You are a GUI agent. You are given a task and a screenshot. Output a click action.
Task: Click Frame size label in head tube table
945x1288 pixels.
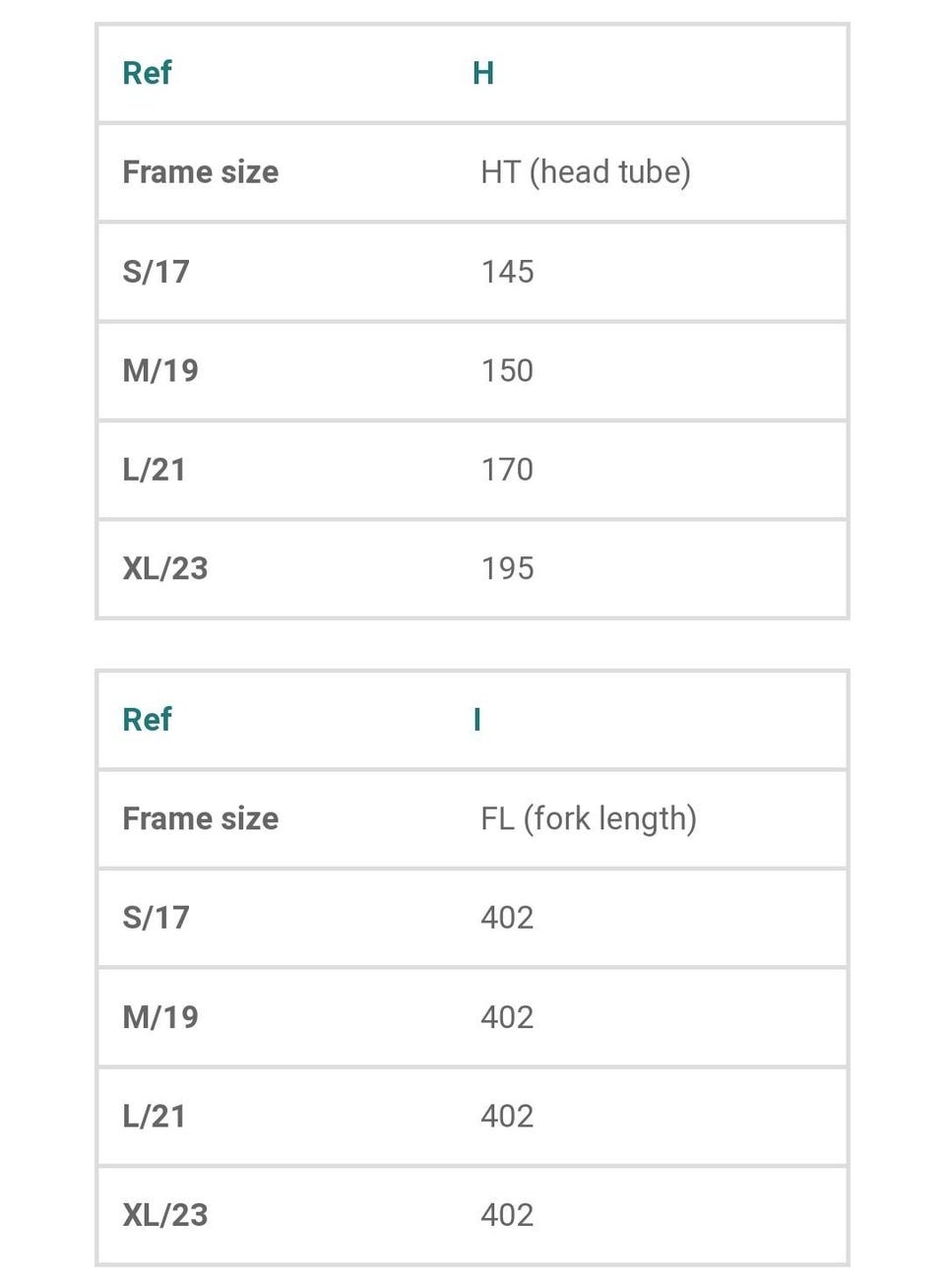200,172
